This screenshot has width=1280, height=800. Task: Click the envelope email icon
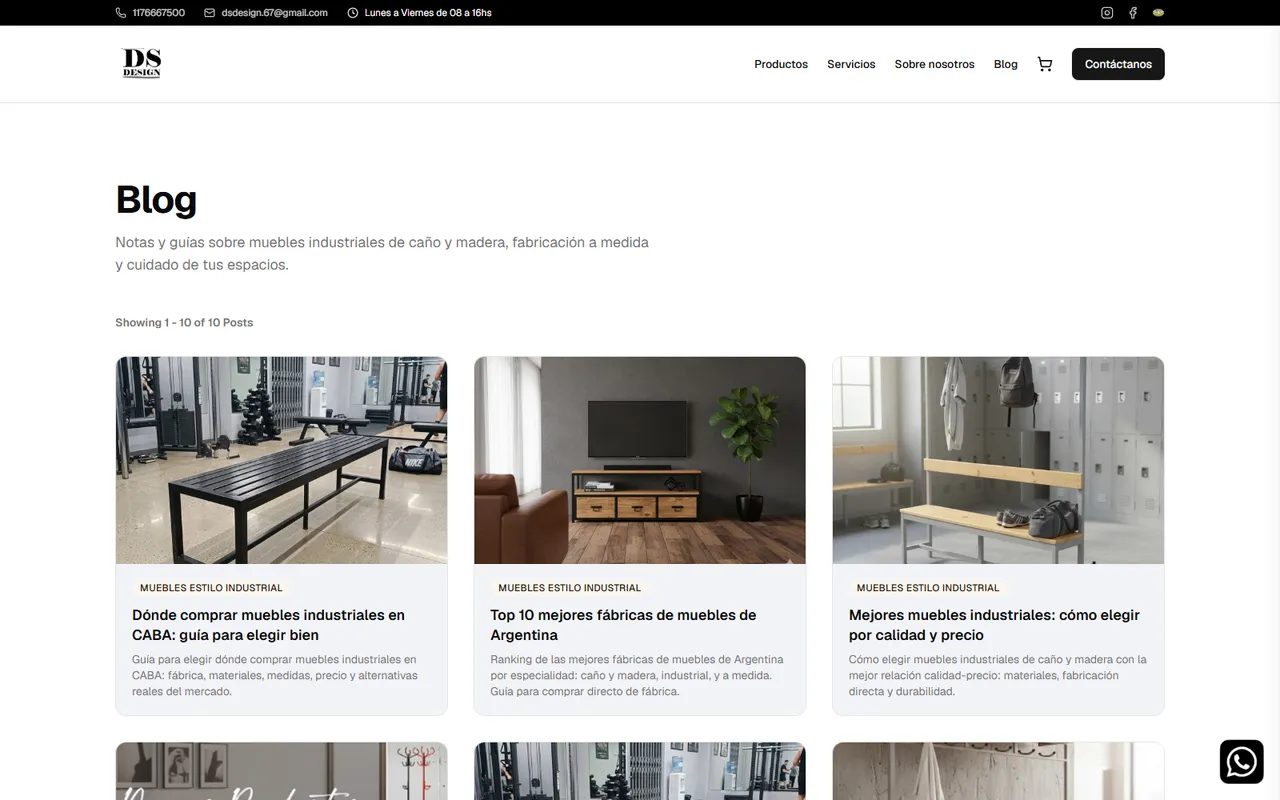[209, 13]
